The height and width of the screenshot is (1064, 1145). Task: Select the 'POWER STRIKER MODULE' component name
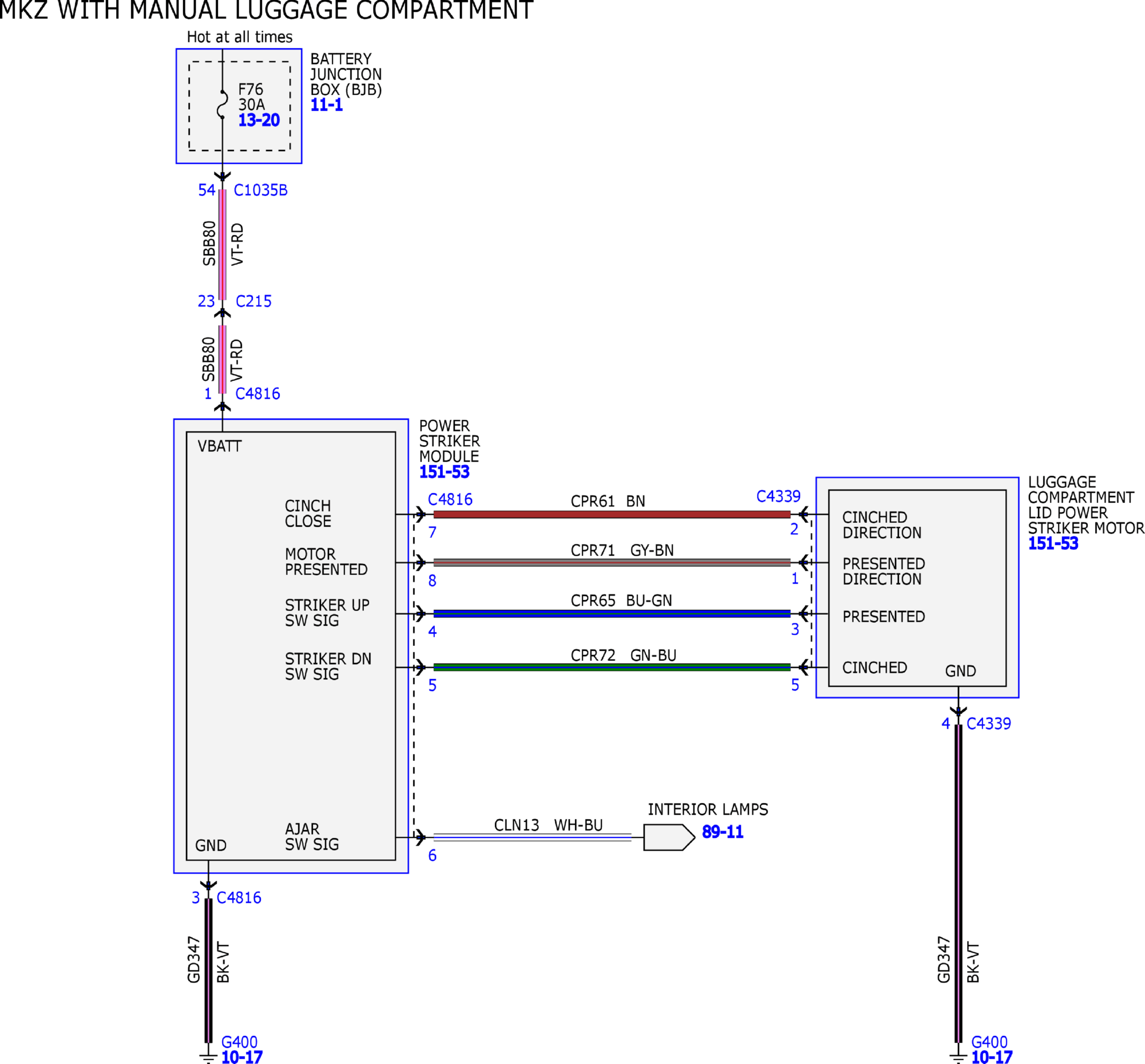(449, 441)
